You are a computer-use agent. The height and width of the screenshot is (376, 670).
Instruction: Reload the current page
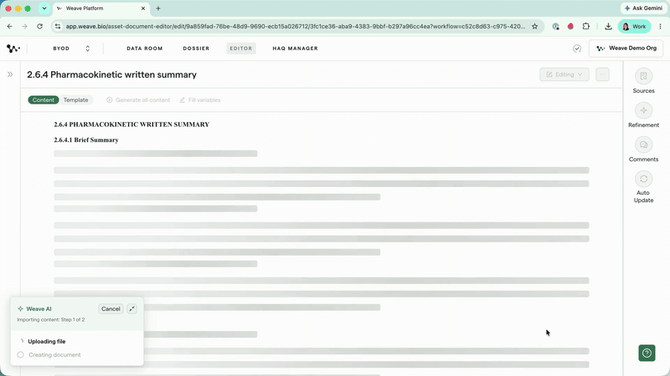[40, 26]
